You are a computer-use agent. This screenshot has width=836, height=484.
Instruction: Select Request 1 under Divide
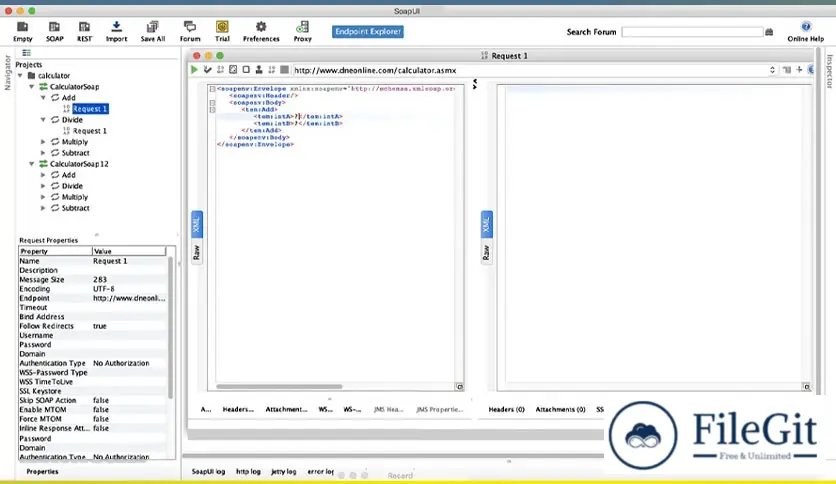click(90, 131)
